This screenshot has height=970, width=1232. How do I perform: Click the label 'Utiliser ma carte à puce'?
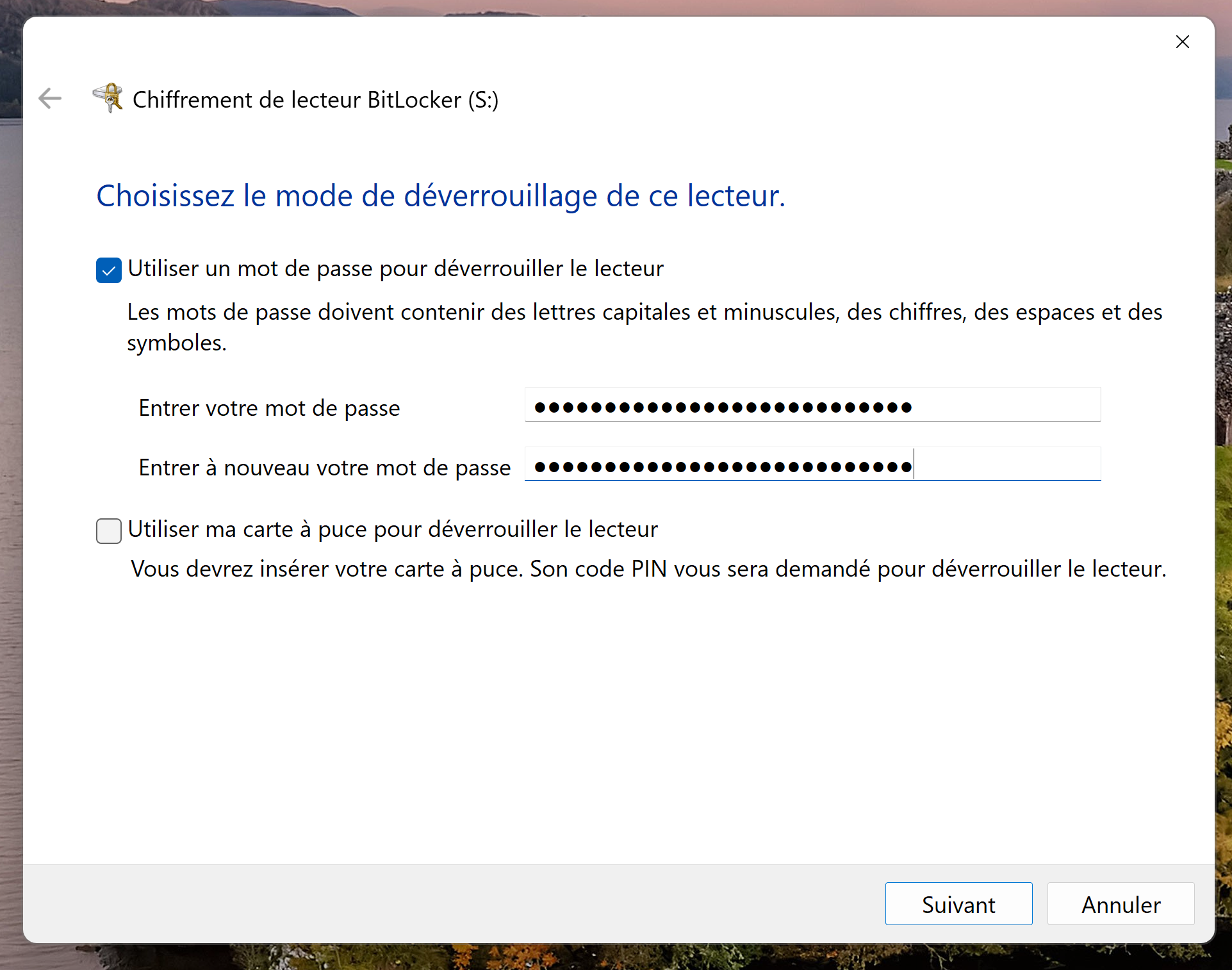[x=392, y=529]
